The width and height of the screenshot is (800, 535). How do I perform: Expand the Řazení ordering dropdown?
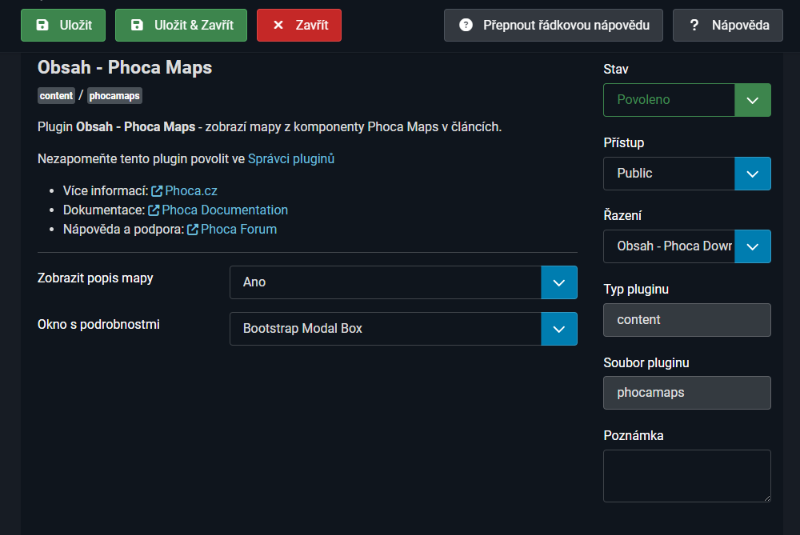[687, 246]
